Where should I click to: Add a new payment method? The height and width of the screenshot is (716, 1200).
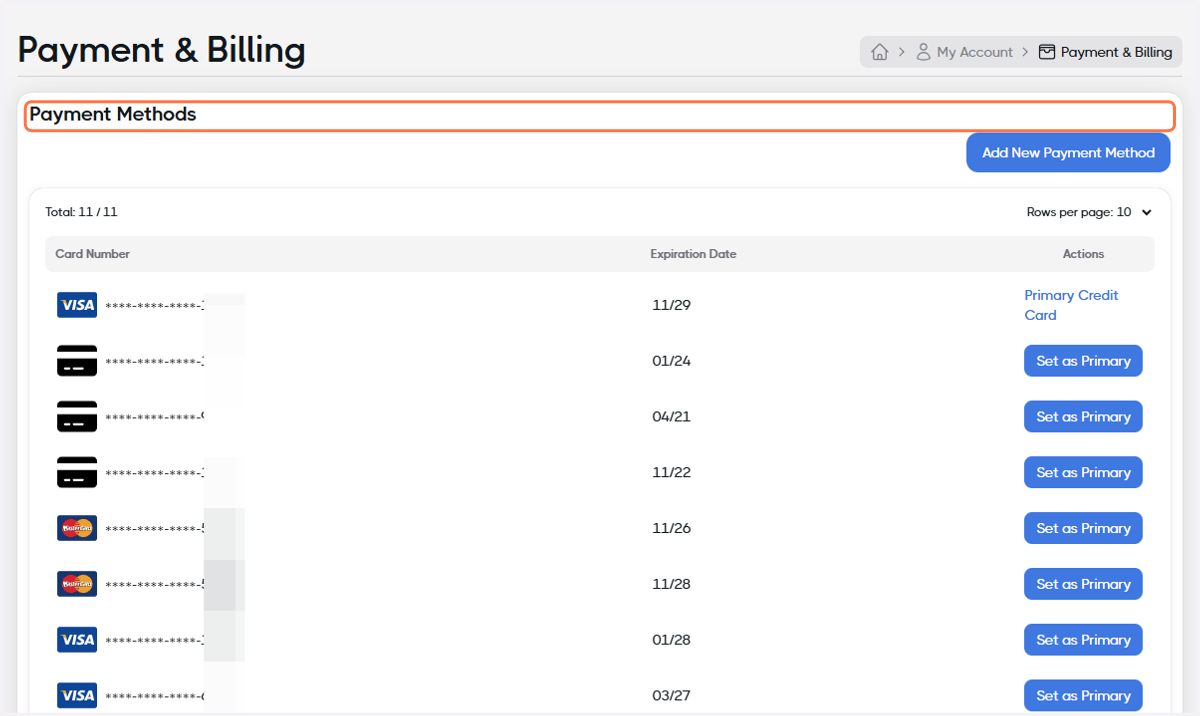click(1068, 153)
